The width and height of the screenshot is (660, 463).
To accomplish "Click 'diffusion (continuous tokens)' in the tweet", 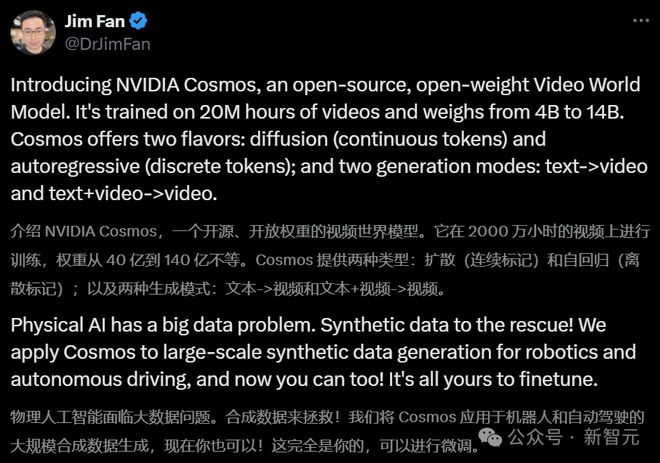I will pyautogui.click(x=379, y=139).
